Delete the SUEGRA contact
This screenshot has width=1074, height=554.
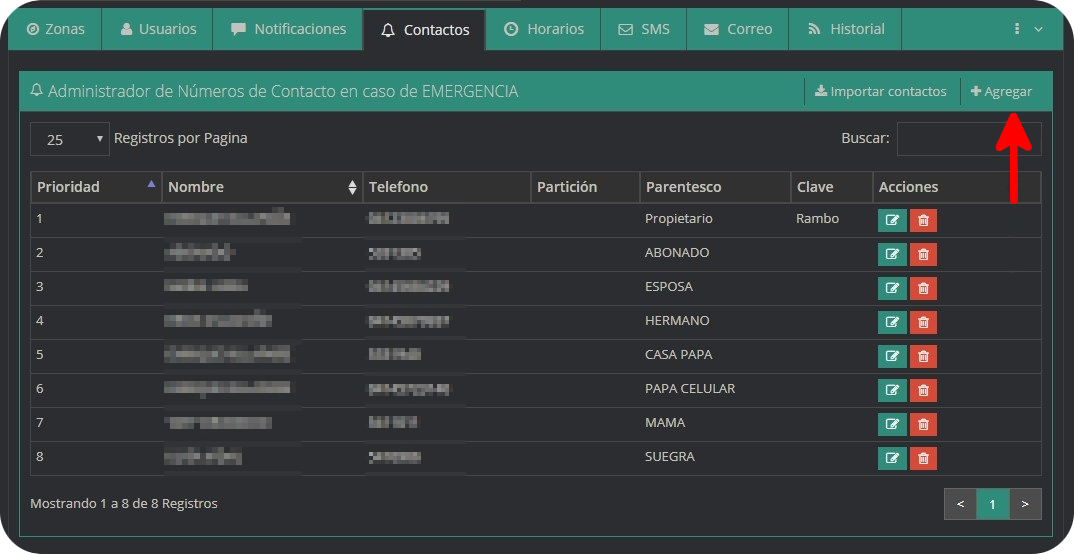coord(923,458)
